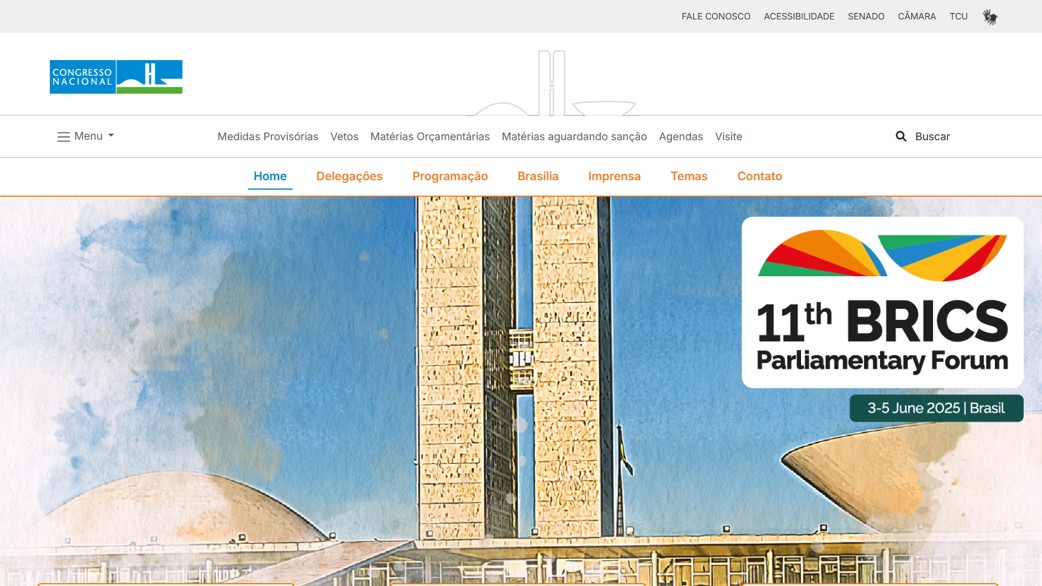Open Matérias aguardando sanção page
Viewport: 1042px width, 586px height.
[574, 136]
